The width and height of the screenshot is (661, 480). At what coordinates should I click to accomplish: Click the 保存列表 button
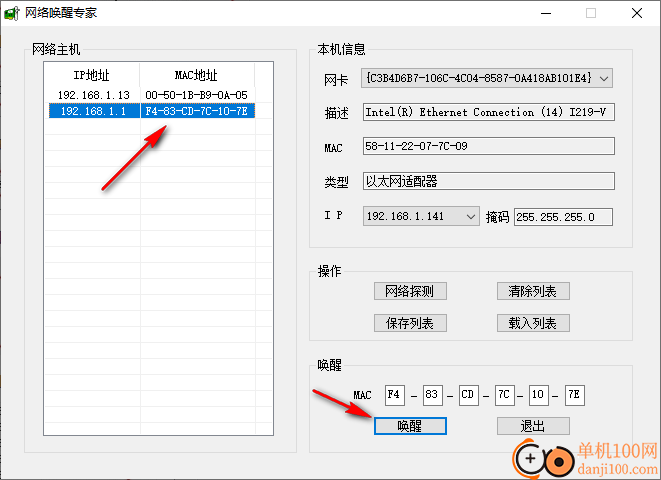pyautogui.click(x=410, y=323)
